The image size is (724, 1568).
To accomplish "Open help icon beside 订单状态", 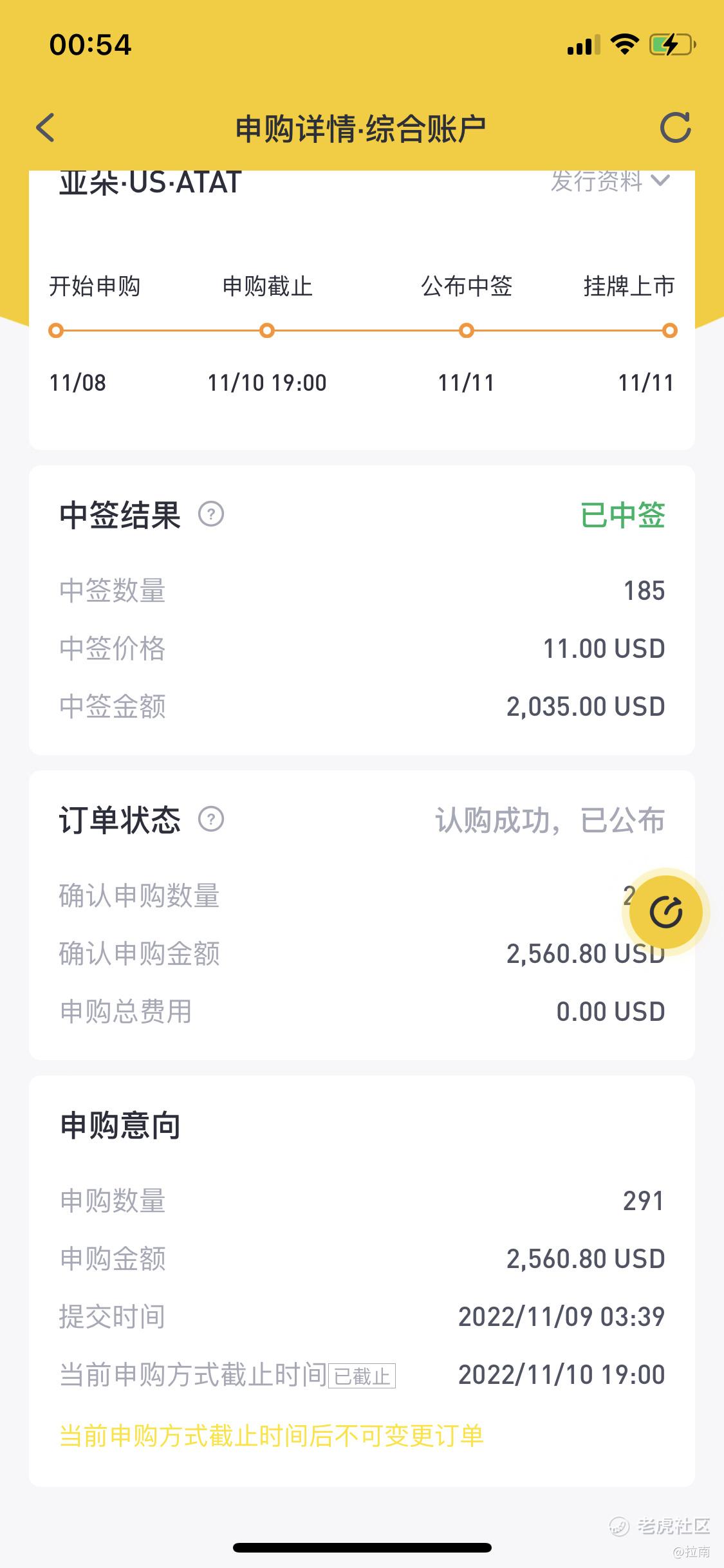I will (211, 819).
